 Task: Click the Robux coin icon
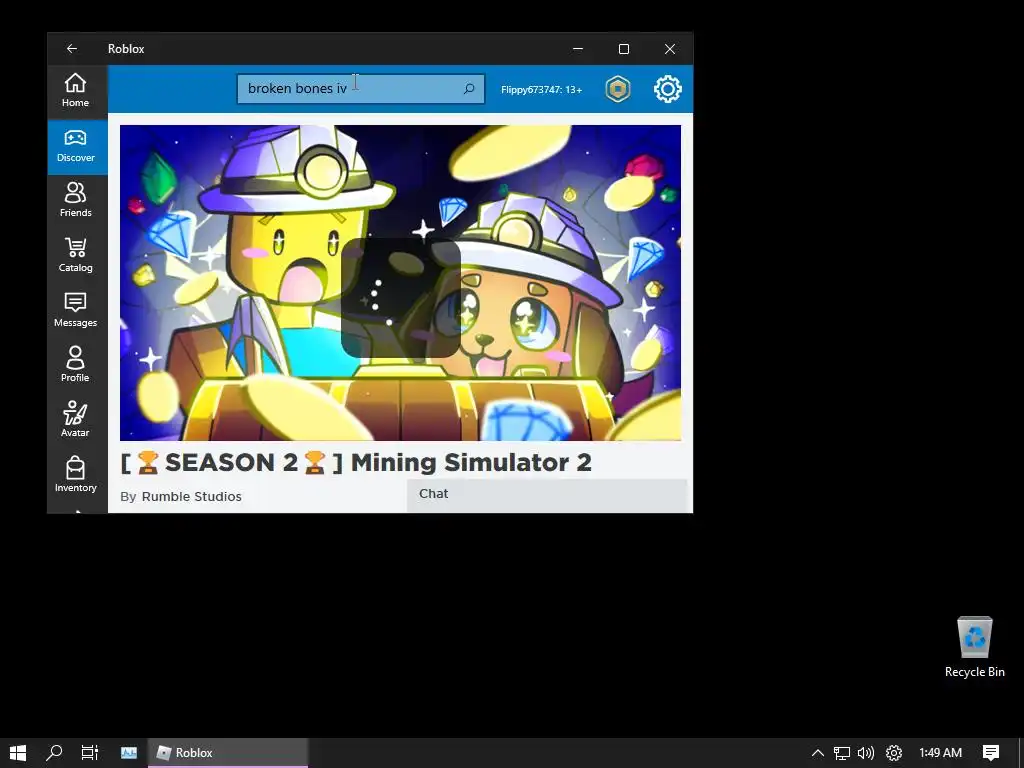[x=617, y=89]
